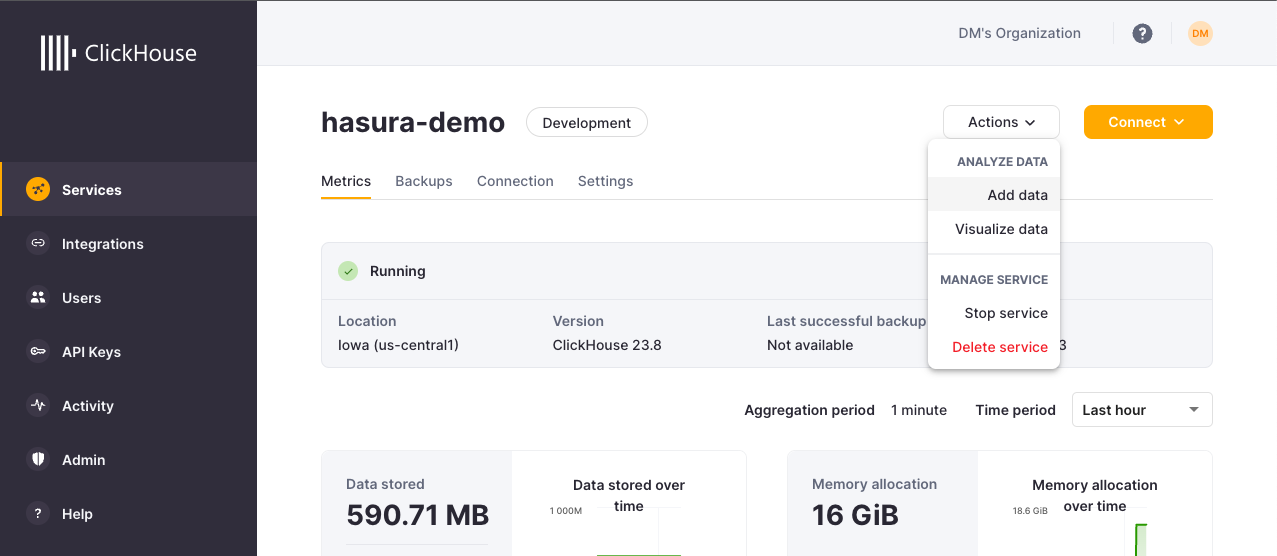Click the ClickHouse logo

(x=118, y=53)
